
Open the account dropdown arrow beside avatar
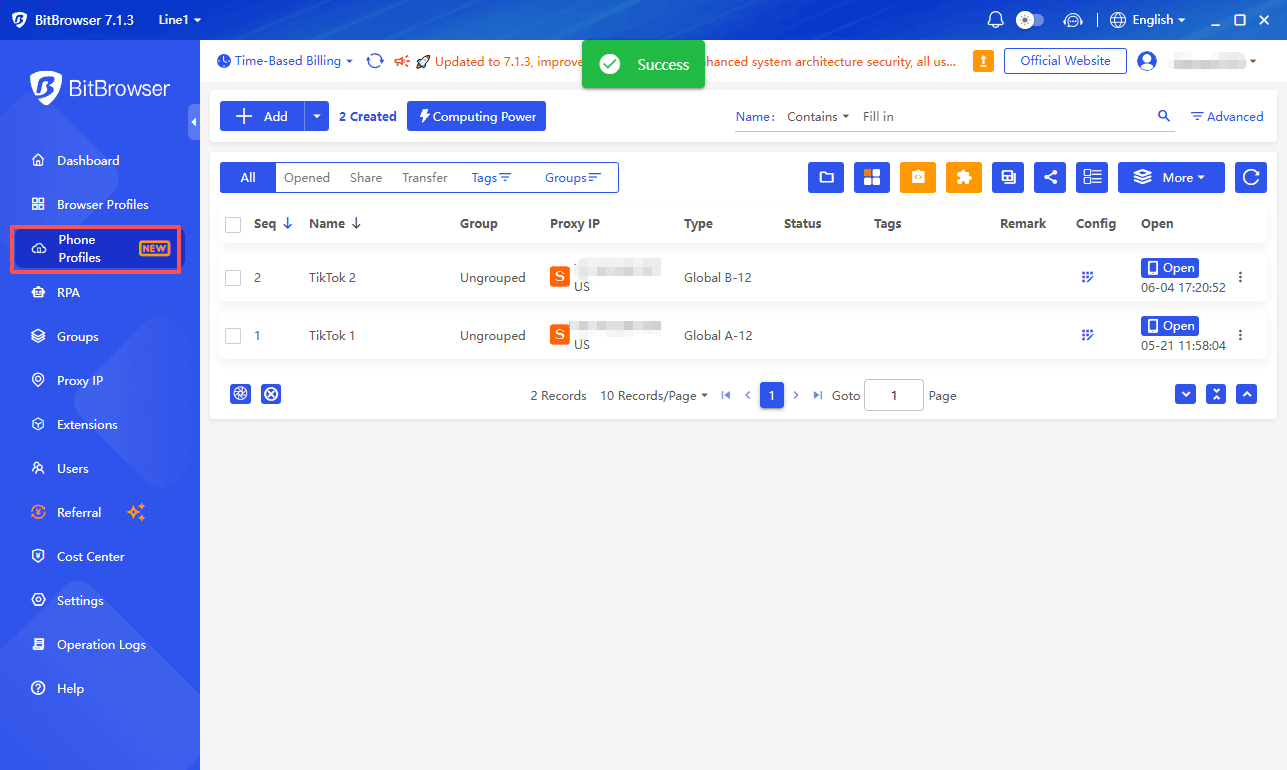tap(1254, 62)
